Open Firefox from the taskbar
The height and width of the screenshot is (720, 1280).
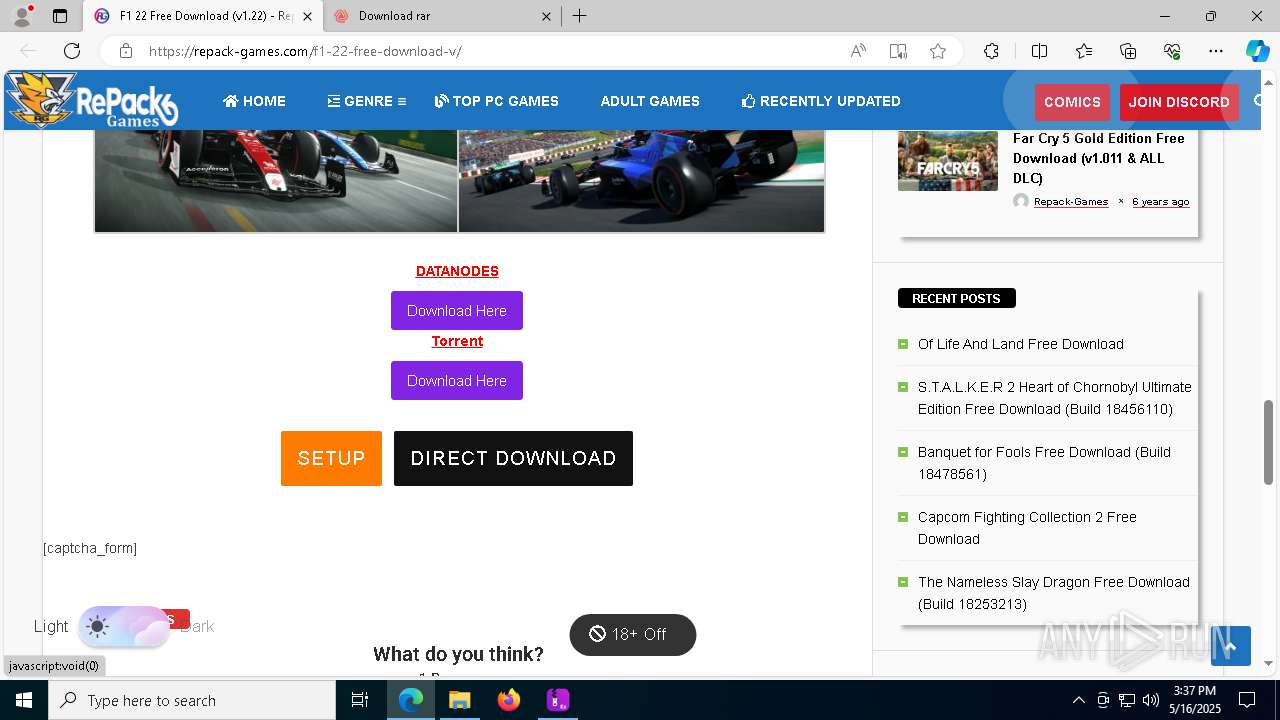coord(509,700)
